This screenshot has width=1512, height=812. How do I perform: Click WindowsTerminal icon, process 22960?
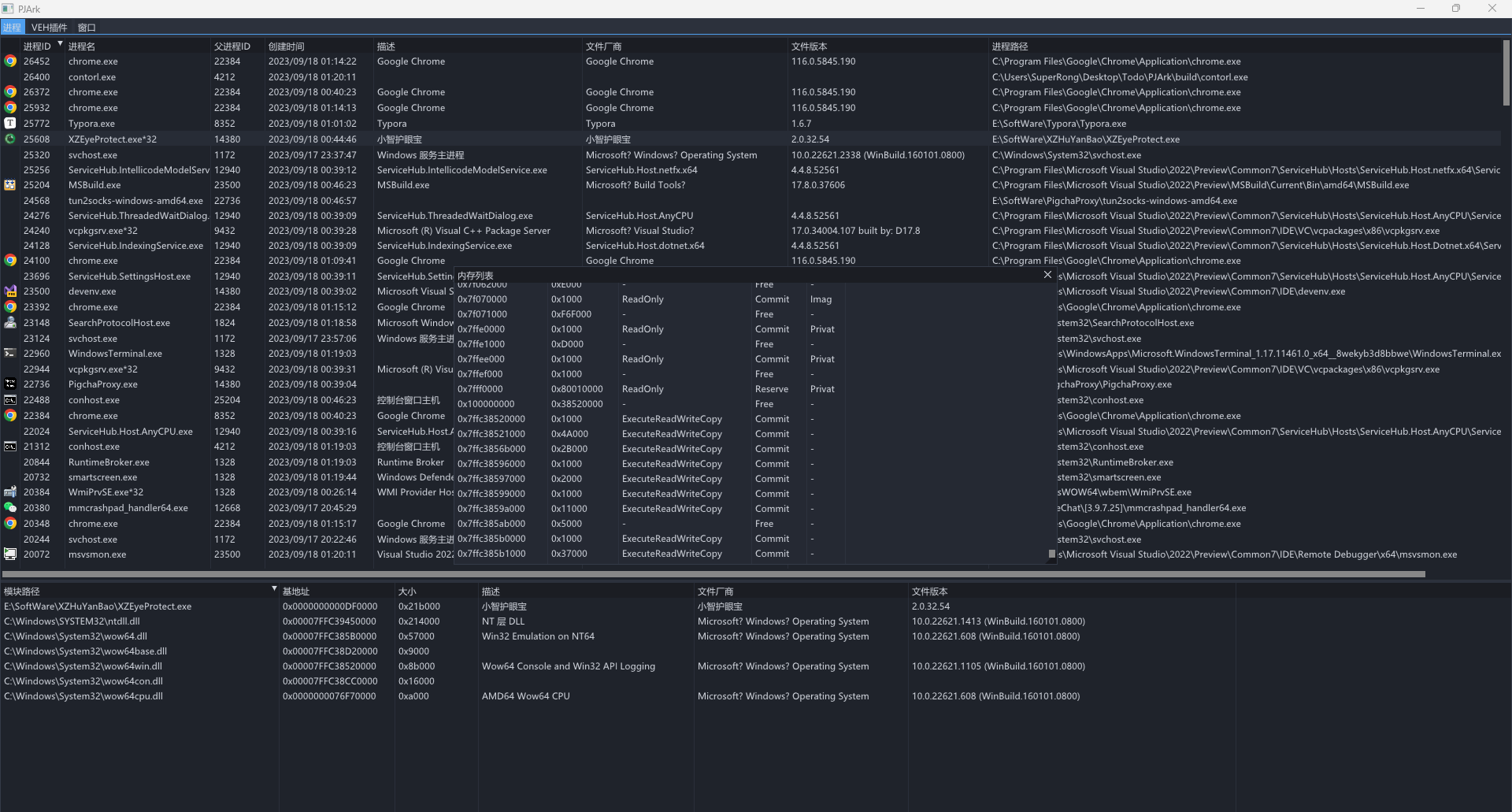pos(10,353)
